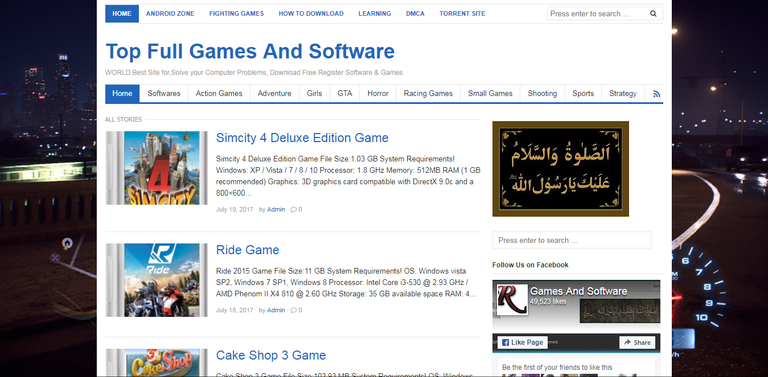The width and height of the screenshot is (768, 377).
Task: Focus the sidebar search input field
Action: coord(572,240)
